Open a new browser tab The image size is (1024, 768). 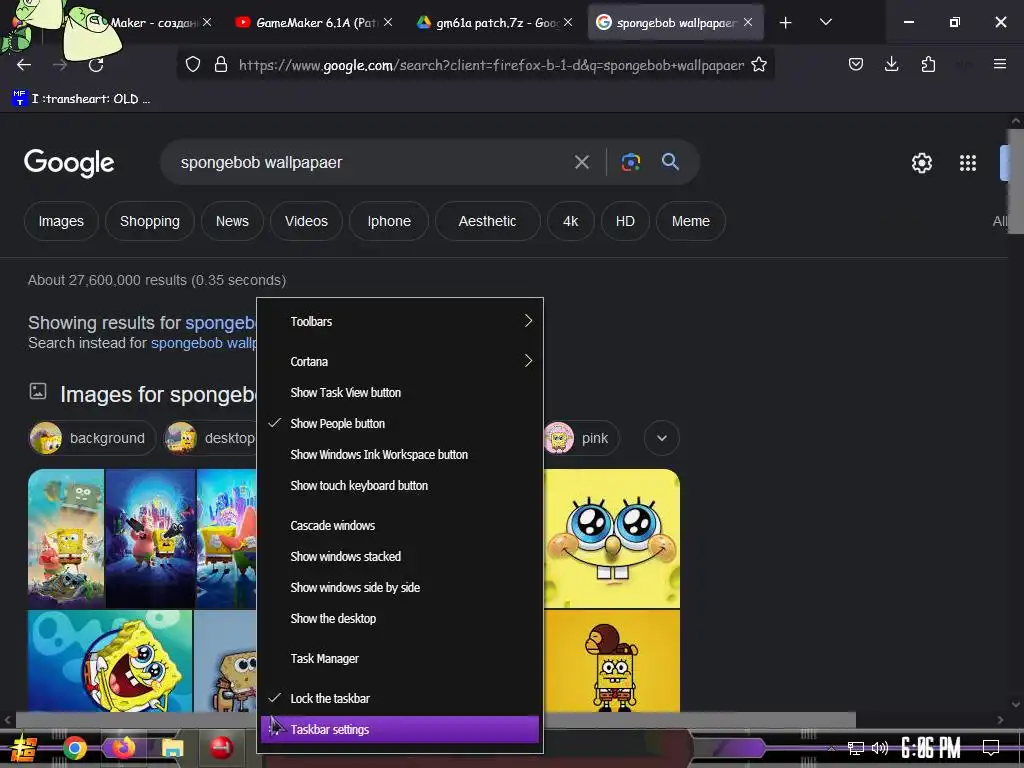pyautogui.click(x=786, y=23)
